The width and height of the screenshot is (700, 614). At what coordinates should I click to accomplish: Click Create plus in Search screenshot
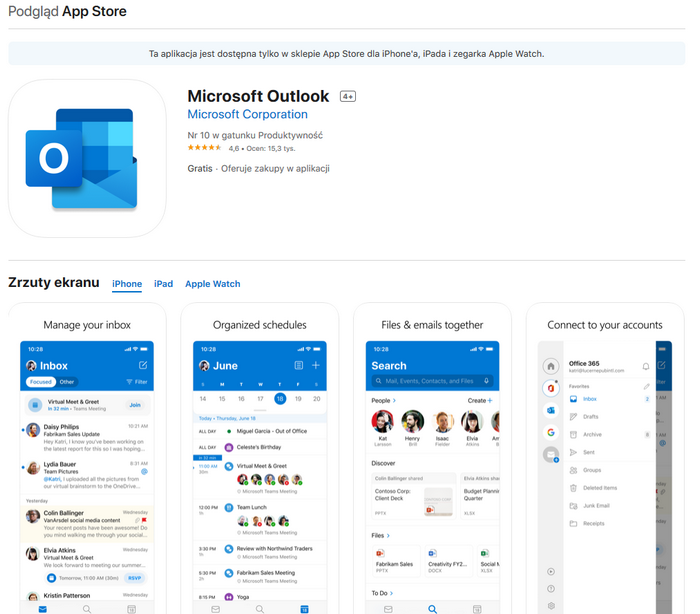coord(480,401)
